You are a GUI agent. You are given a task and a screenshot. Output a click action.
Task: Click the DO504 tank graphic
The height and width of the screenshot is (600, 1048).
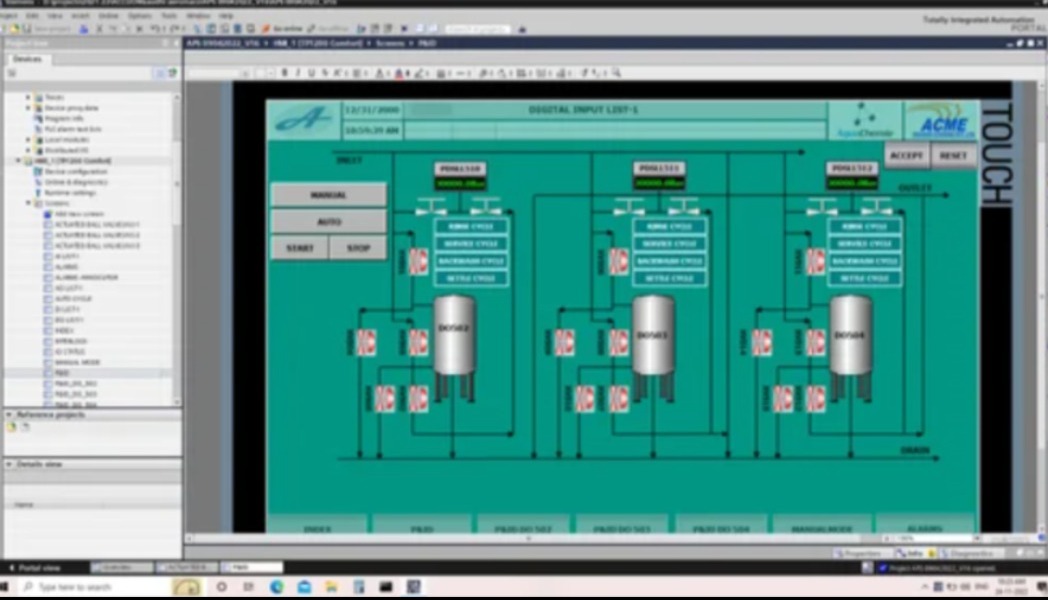(851, 336)
